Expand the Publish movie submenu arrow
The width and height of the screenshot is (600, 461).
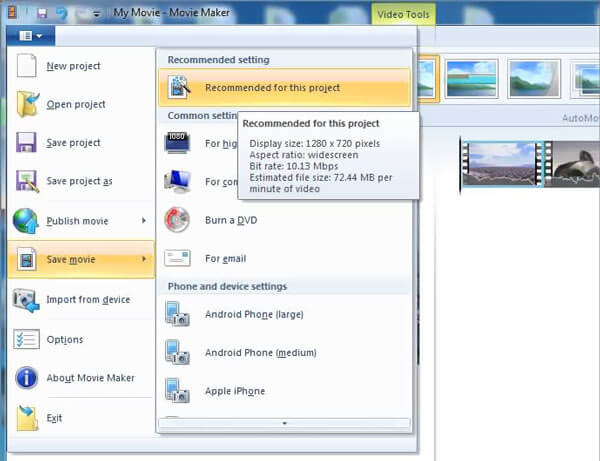144,221
